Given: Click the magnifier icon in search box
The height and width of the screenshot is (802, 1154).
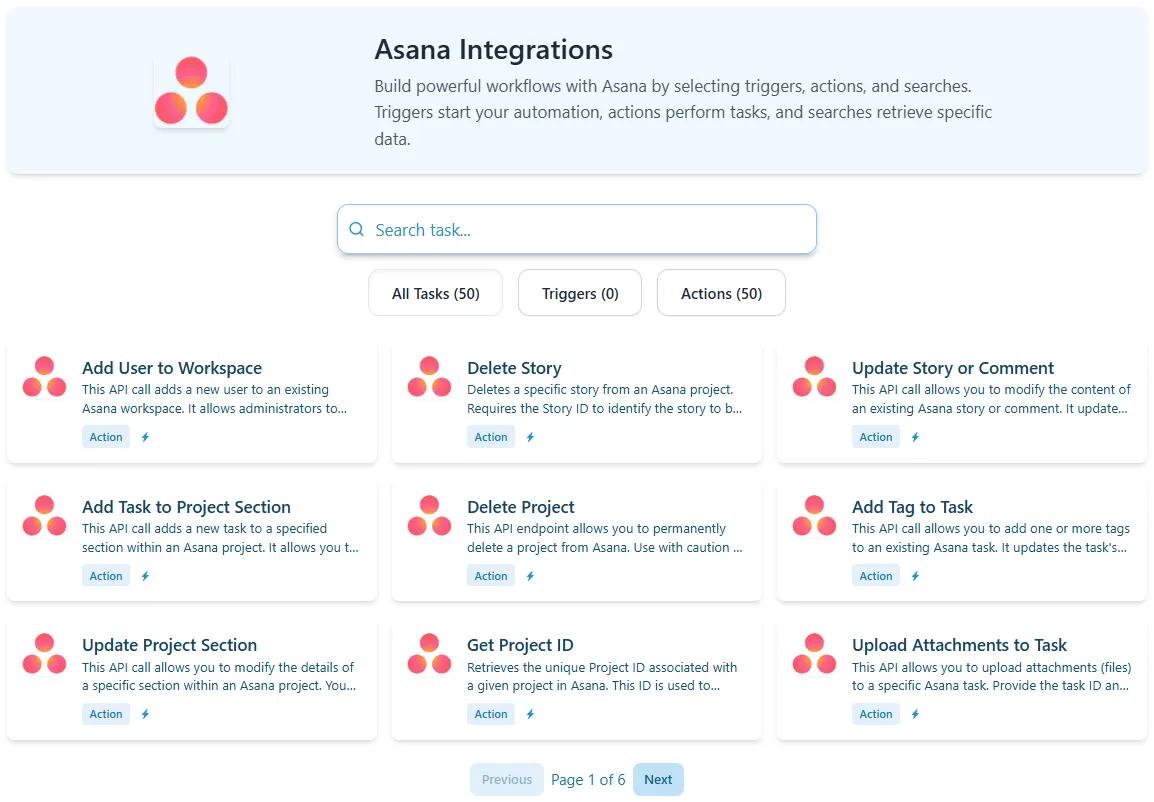Looking at the screenshot, I should click(x=357, y=230).
